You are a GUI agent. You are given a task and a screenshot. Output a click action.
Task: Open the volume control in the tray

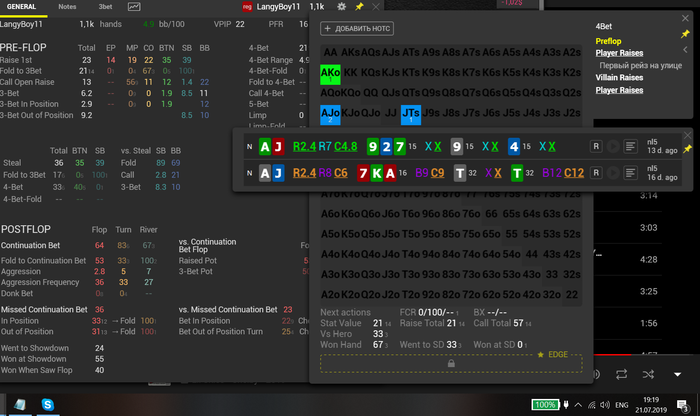[605, 405]
